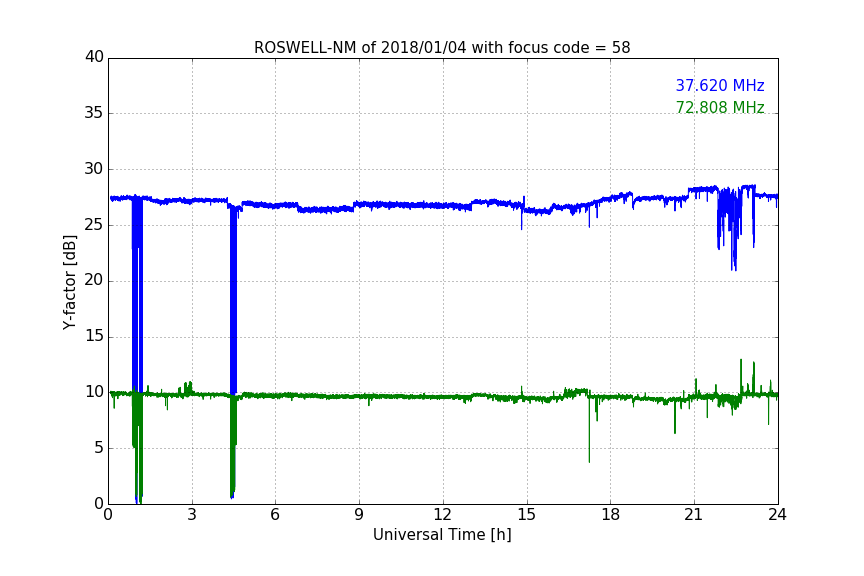
Task: Click the y-axis tick label '25'
Action: (x=94, y=224)
